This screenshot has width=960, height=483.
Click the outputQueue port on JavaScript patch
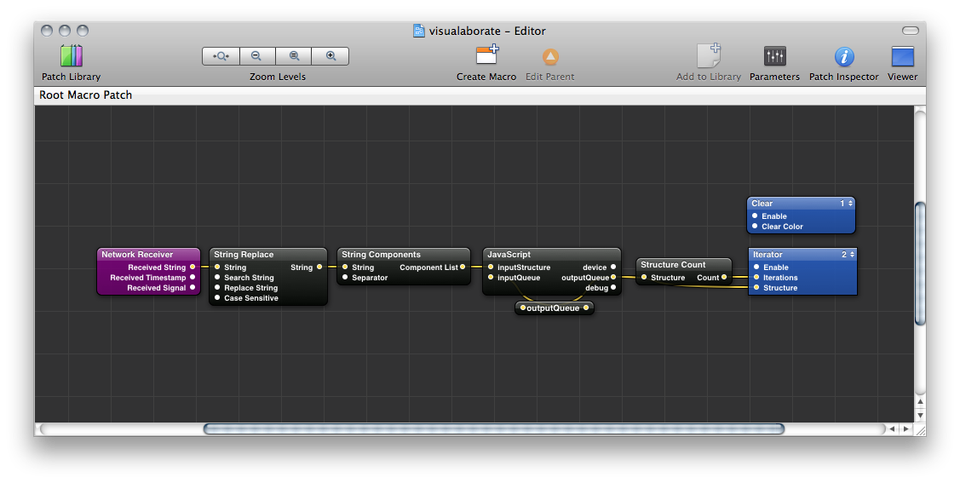(613, 277)
